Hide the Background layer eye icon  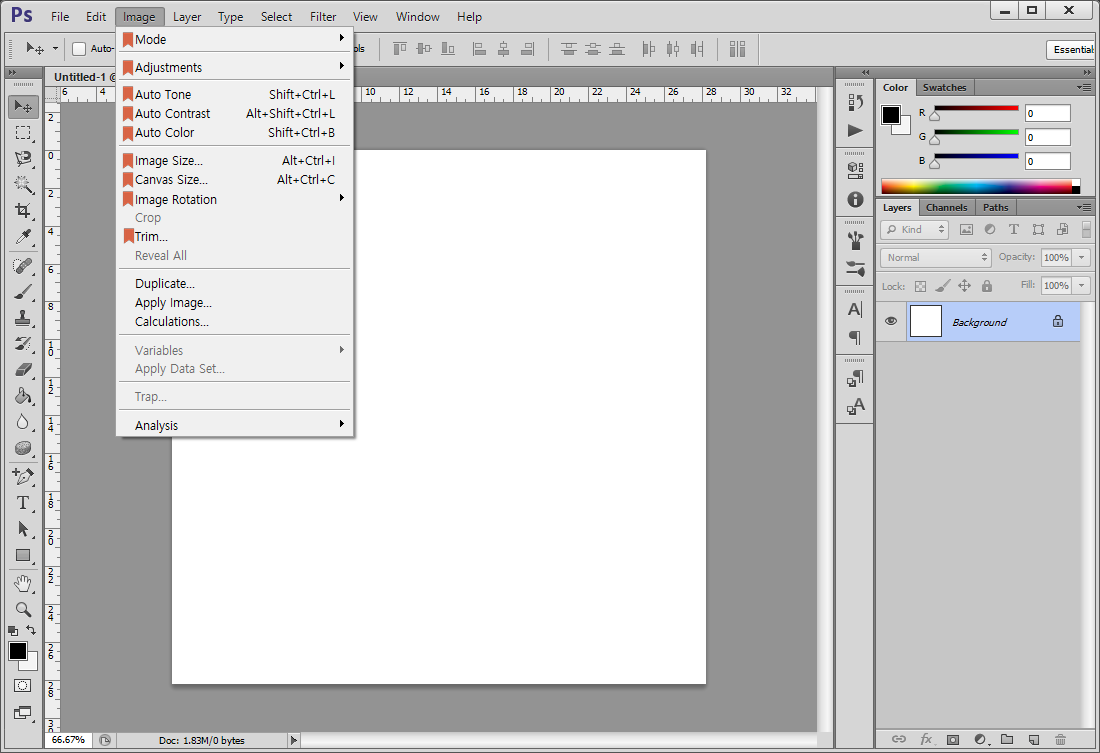click(x=891, y=321)
